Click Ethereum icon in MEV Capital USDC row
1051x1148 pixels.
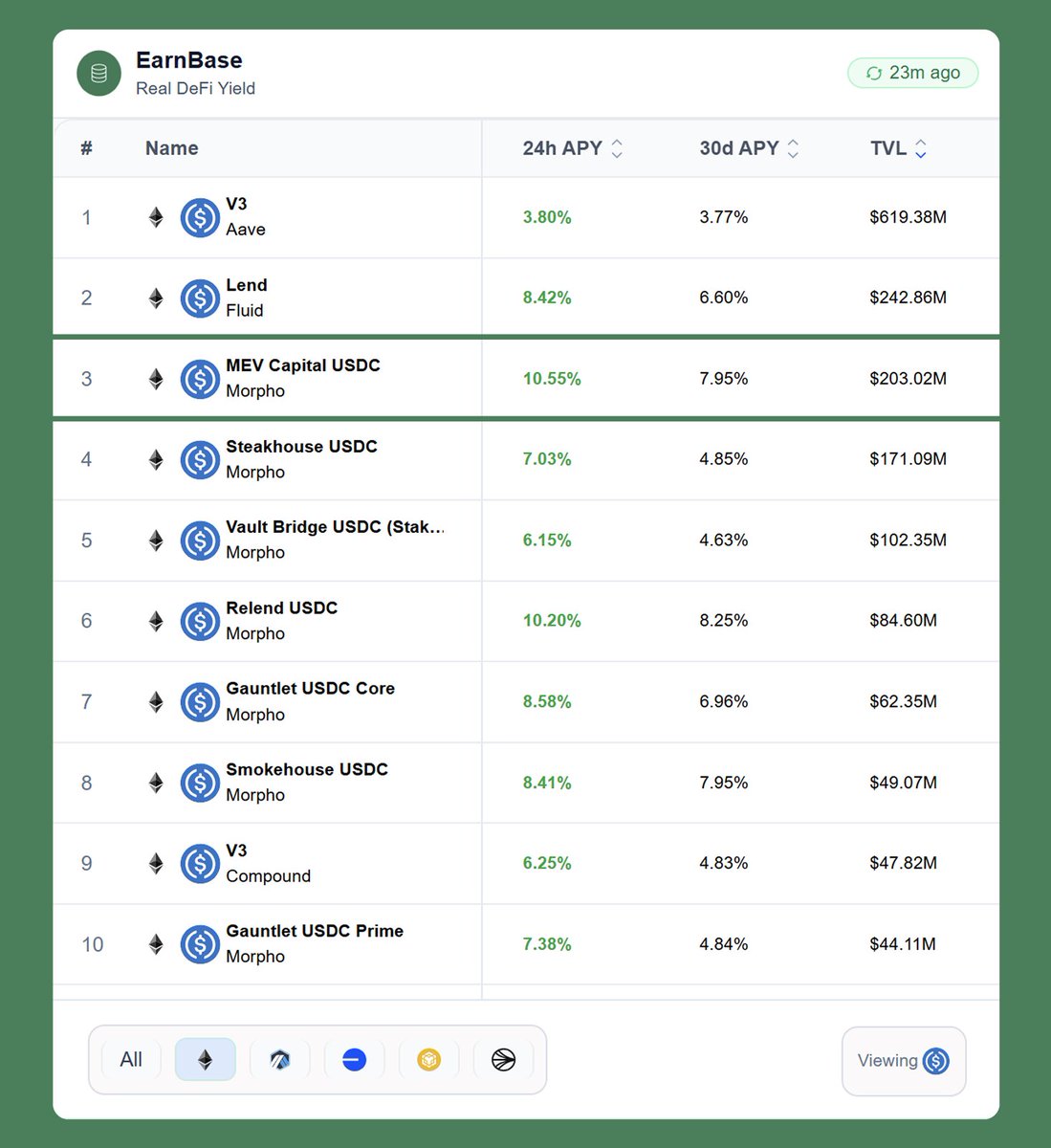coord(156,379)
